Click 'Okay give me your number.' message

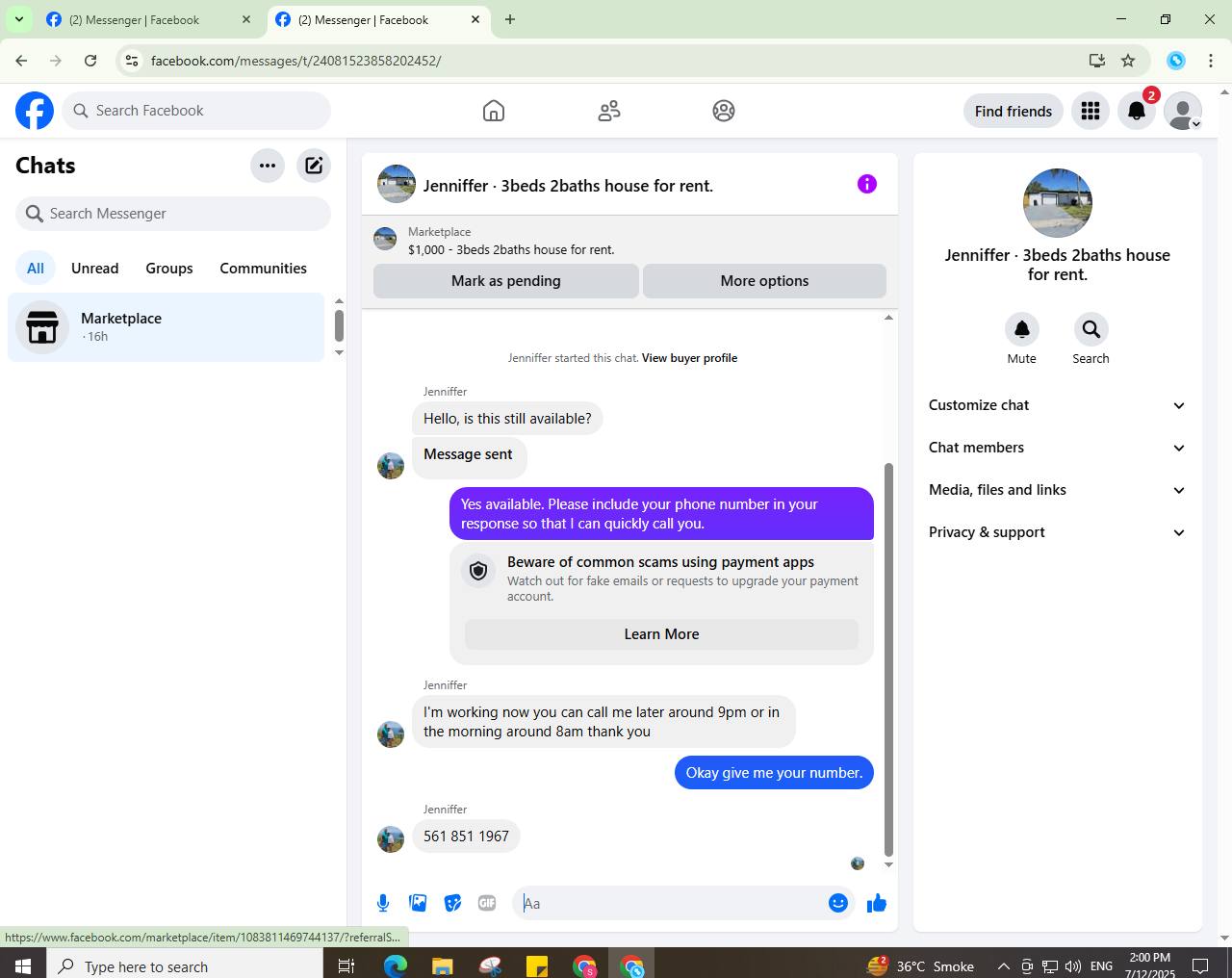[774, 773]
